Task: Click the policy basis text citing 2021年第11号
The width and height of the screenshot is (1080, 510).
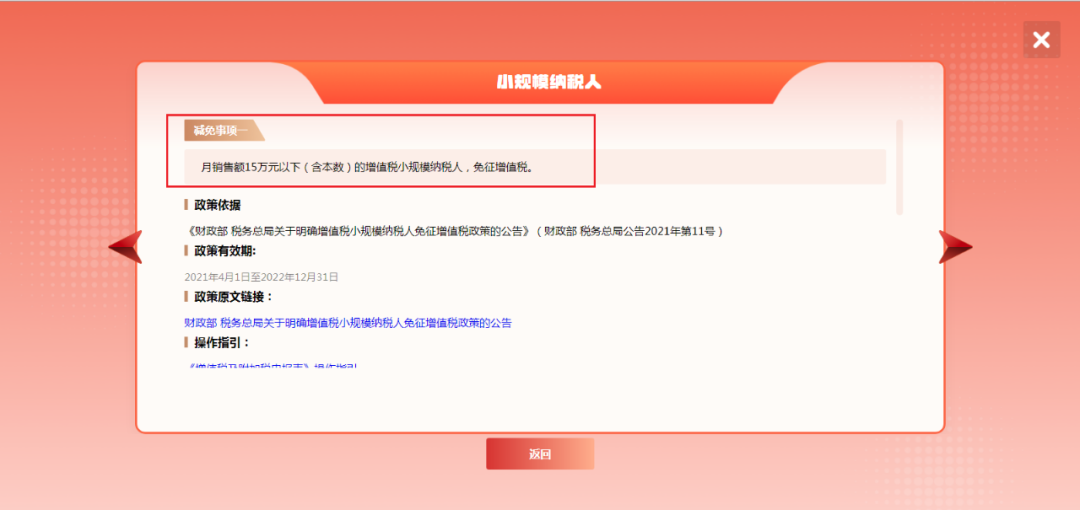Action: click(454, 231)
